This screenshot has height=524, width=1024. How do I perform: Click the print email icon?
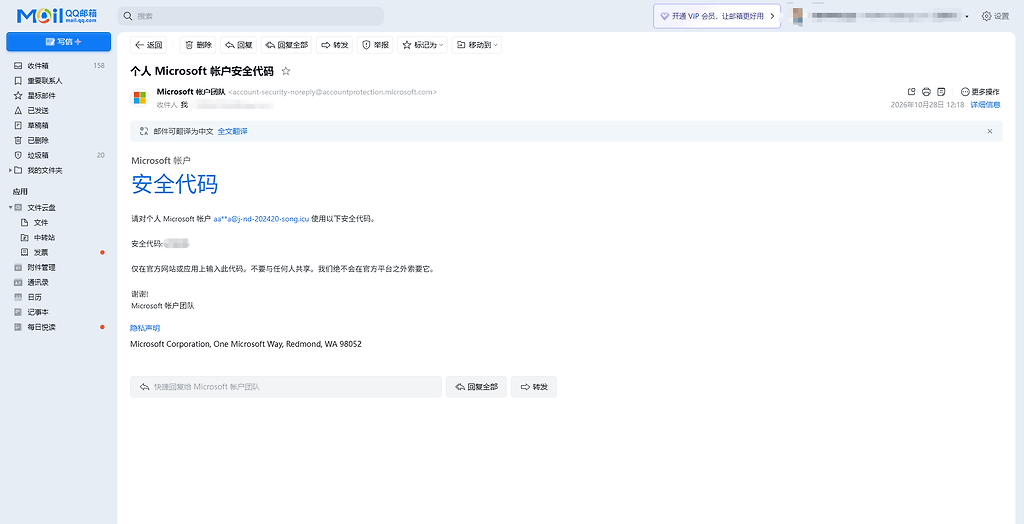click(926, 91)
